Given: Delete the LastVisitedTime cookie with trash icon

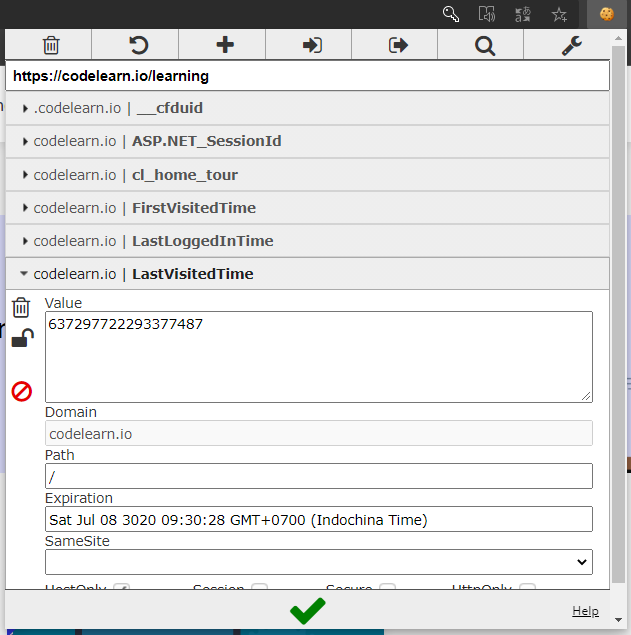Looking at the screenshot, I should click(21, 307).
